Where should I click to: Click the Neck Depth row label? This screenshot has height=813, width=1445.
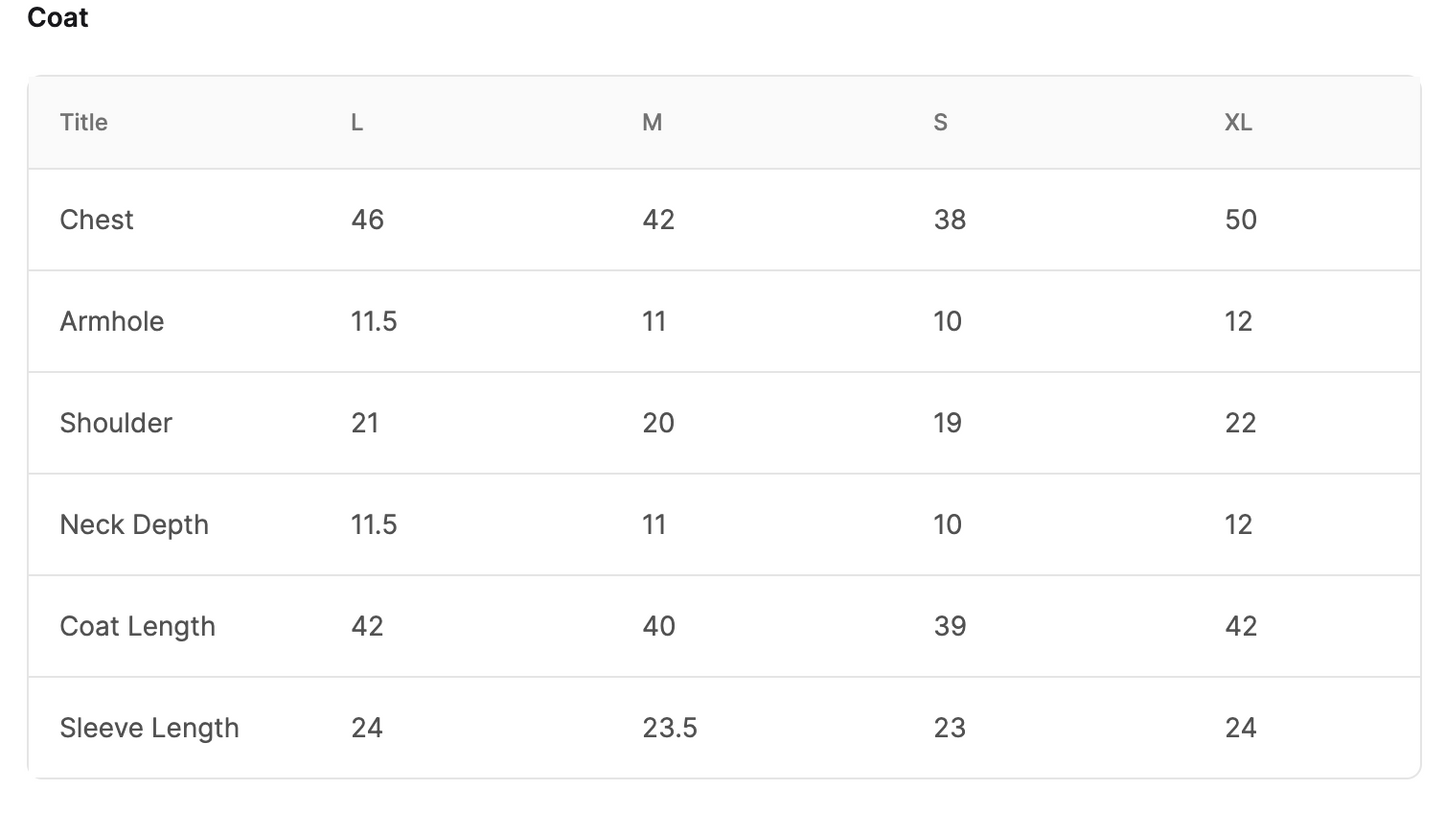[x=134, y=525]
